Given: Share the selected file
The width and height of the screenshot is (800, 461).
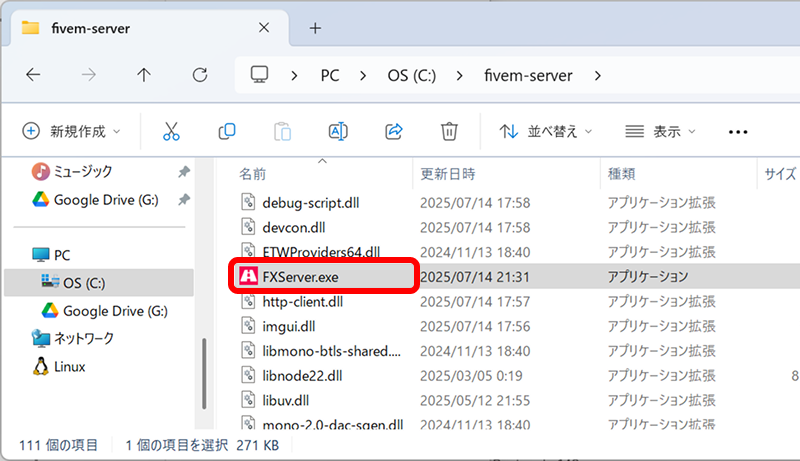Looking at the screenshot, I should click(x=393, y=132).
